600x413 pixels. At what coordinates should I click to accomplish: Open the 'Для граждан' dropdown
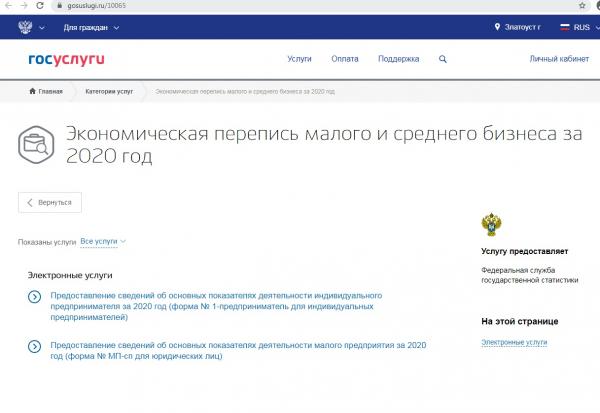(x=91, y=28)
